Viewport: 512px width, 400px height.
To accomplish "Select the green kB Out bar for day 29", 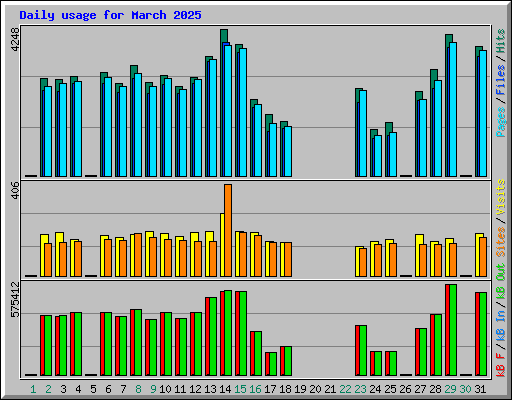I will click(453, 330).
